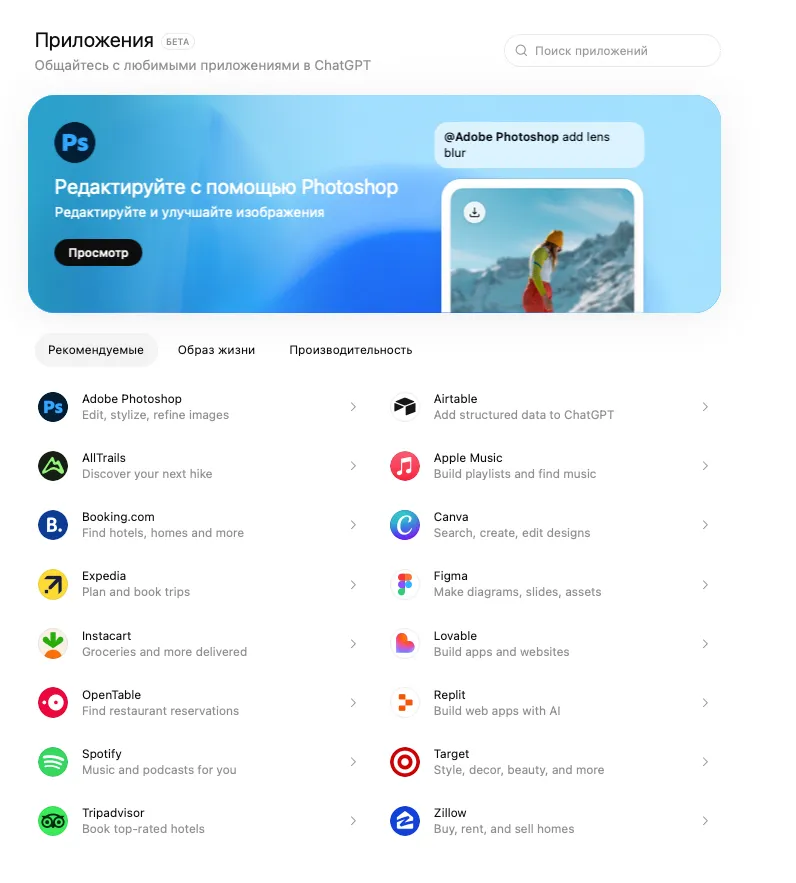
Task: Expand the OpenTable row chevron
Action: [353, 703]
